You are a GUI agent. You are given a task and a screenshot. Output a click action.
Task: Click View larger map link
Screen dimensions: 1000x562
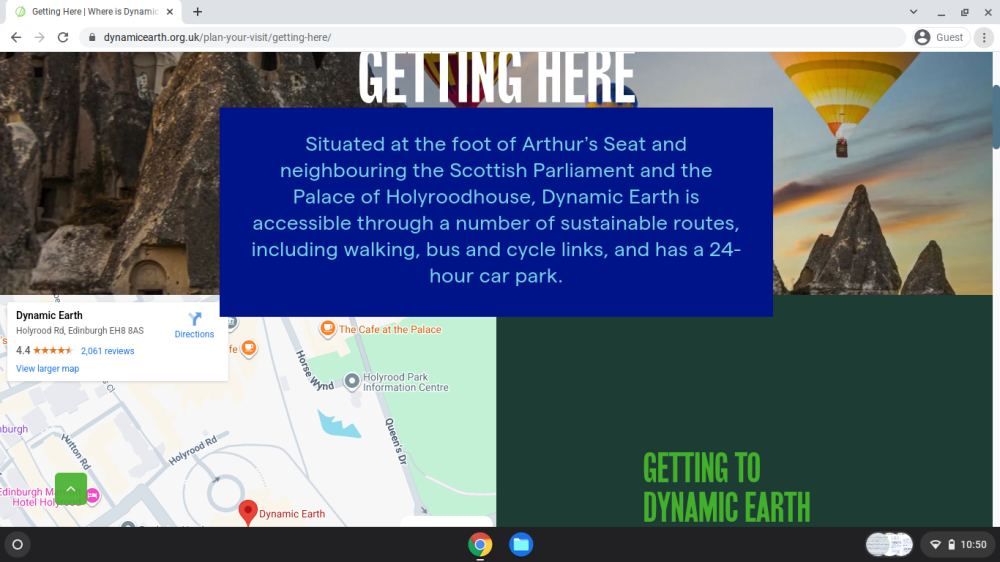coord(47,369)
